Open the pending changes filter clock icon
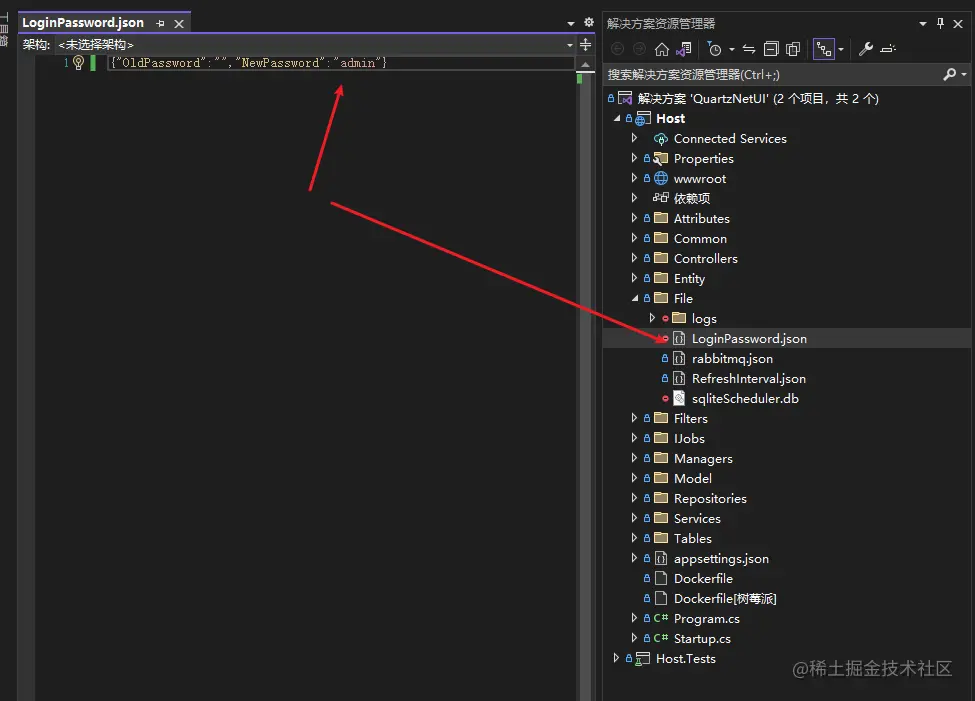Screen dimensions: 975x701 pyautogui.click(x=715, y=49)
